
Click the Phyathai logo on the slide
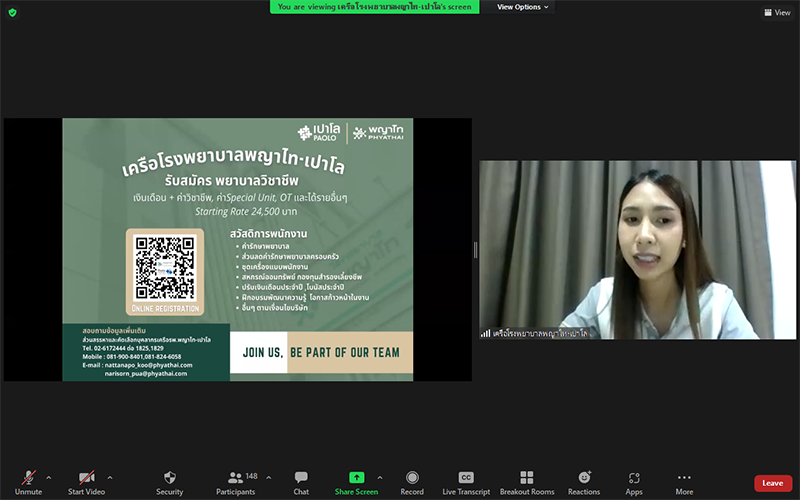tap(378, 133)
